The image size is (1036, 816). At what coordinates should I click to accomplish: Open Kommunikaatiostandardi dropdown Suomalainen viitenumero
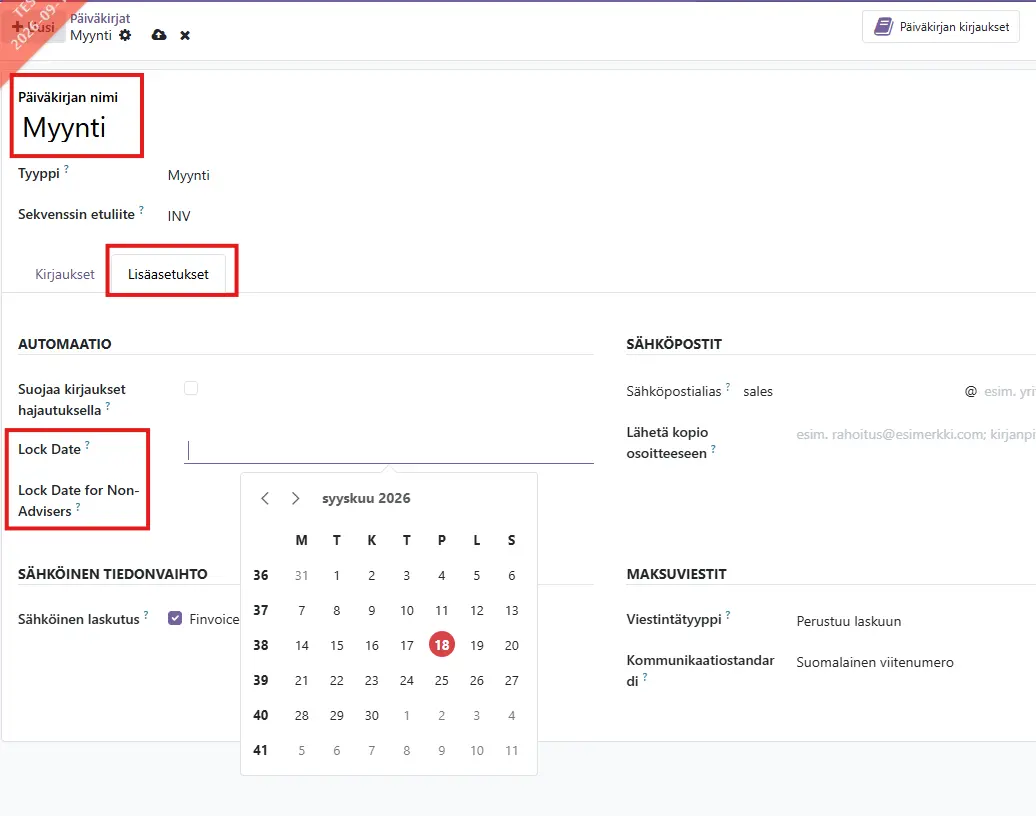click(x=875, y=662)
